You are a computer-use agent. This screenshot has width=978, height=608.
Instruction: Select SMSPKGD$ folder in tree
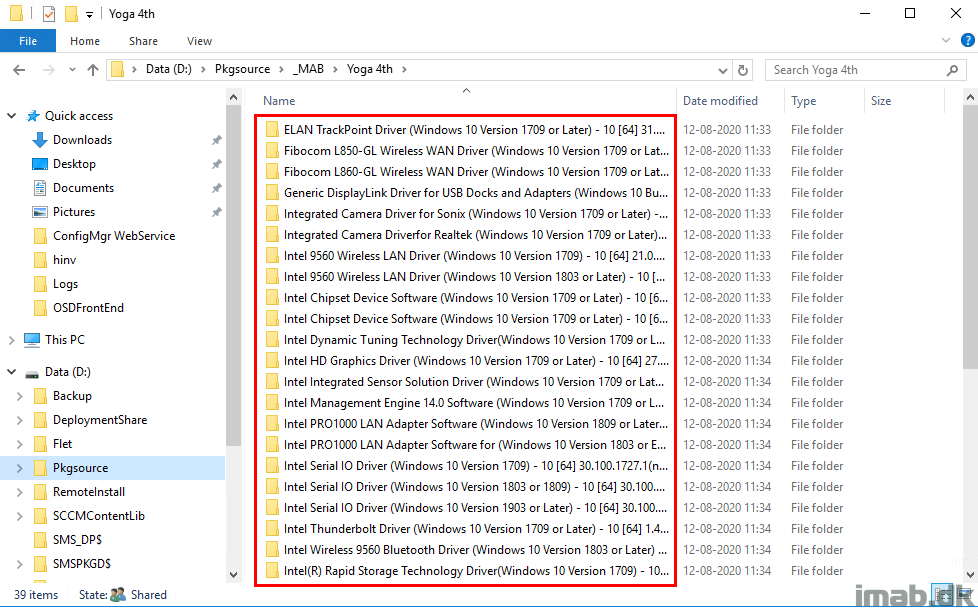82,564
